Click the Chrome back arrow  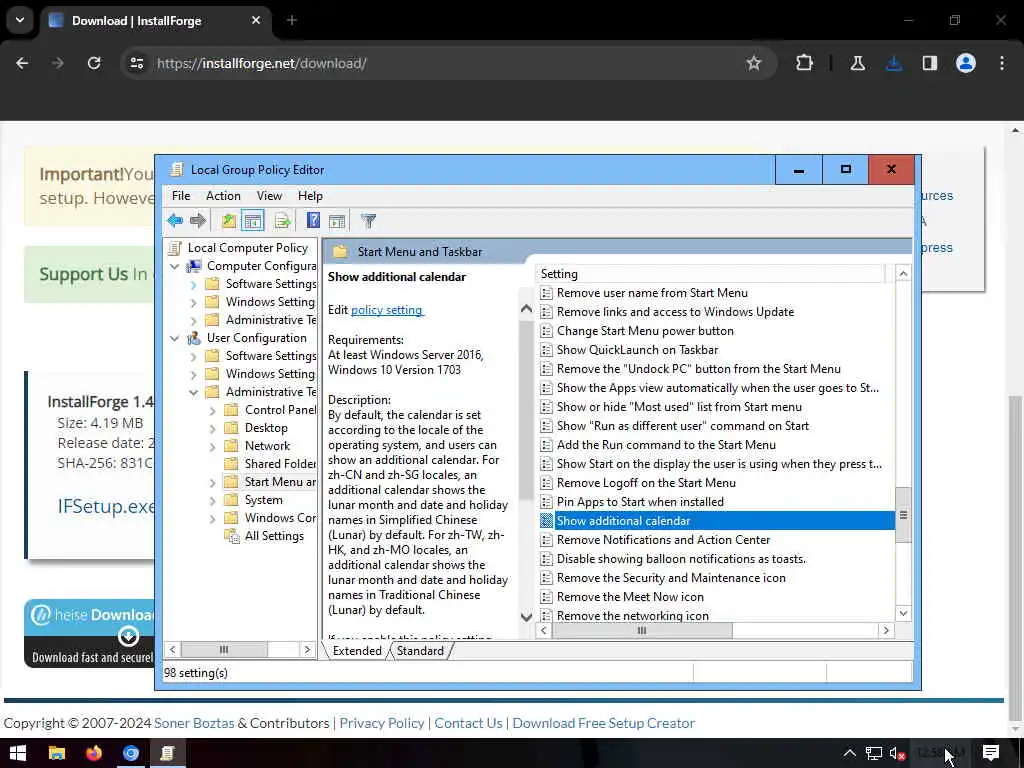22,63
